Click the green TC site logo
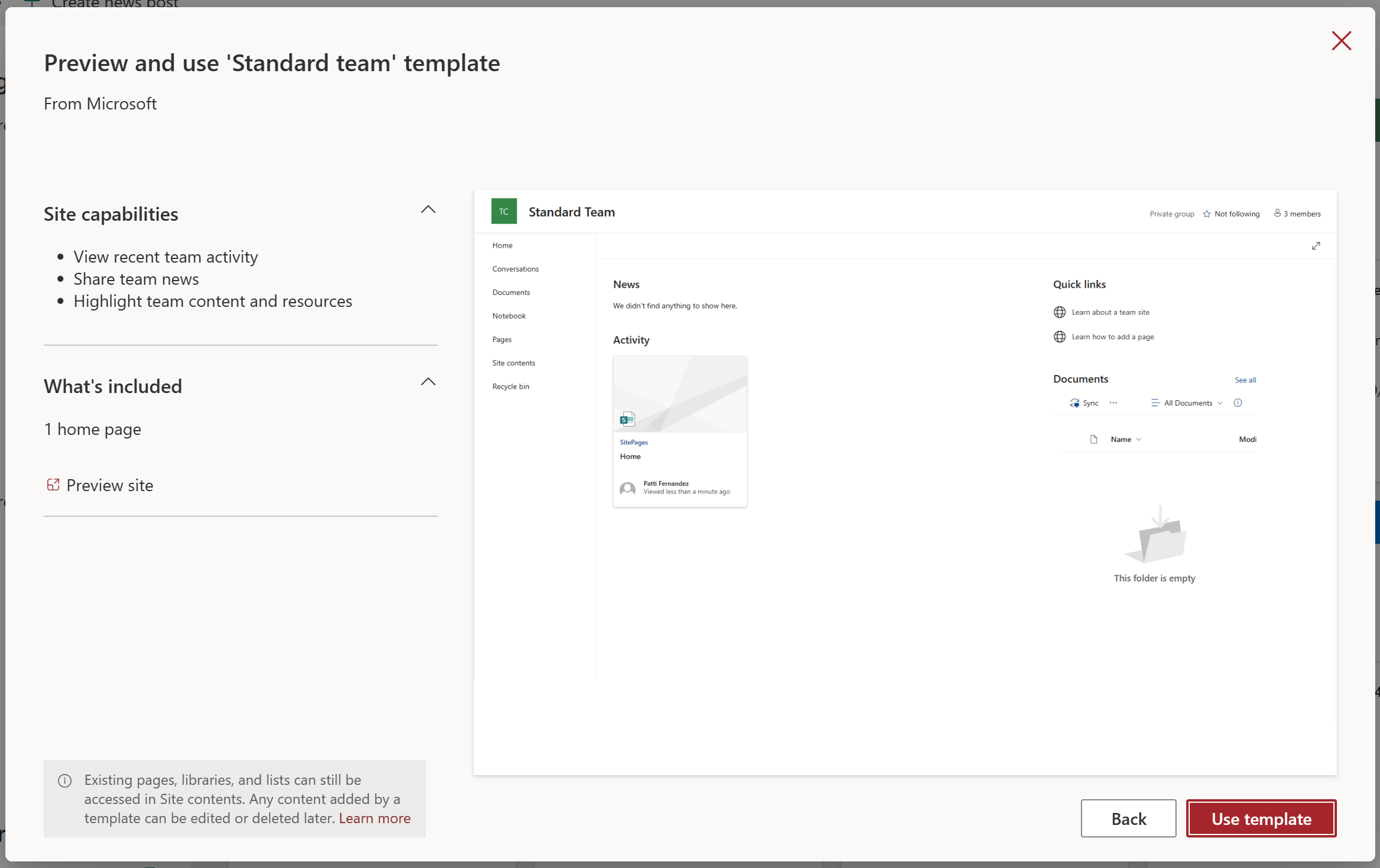This screenshot has height=868, width=1380. pyautogui.click(x=504, y=212)
